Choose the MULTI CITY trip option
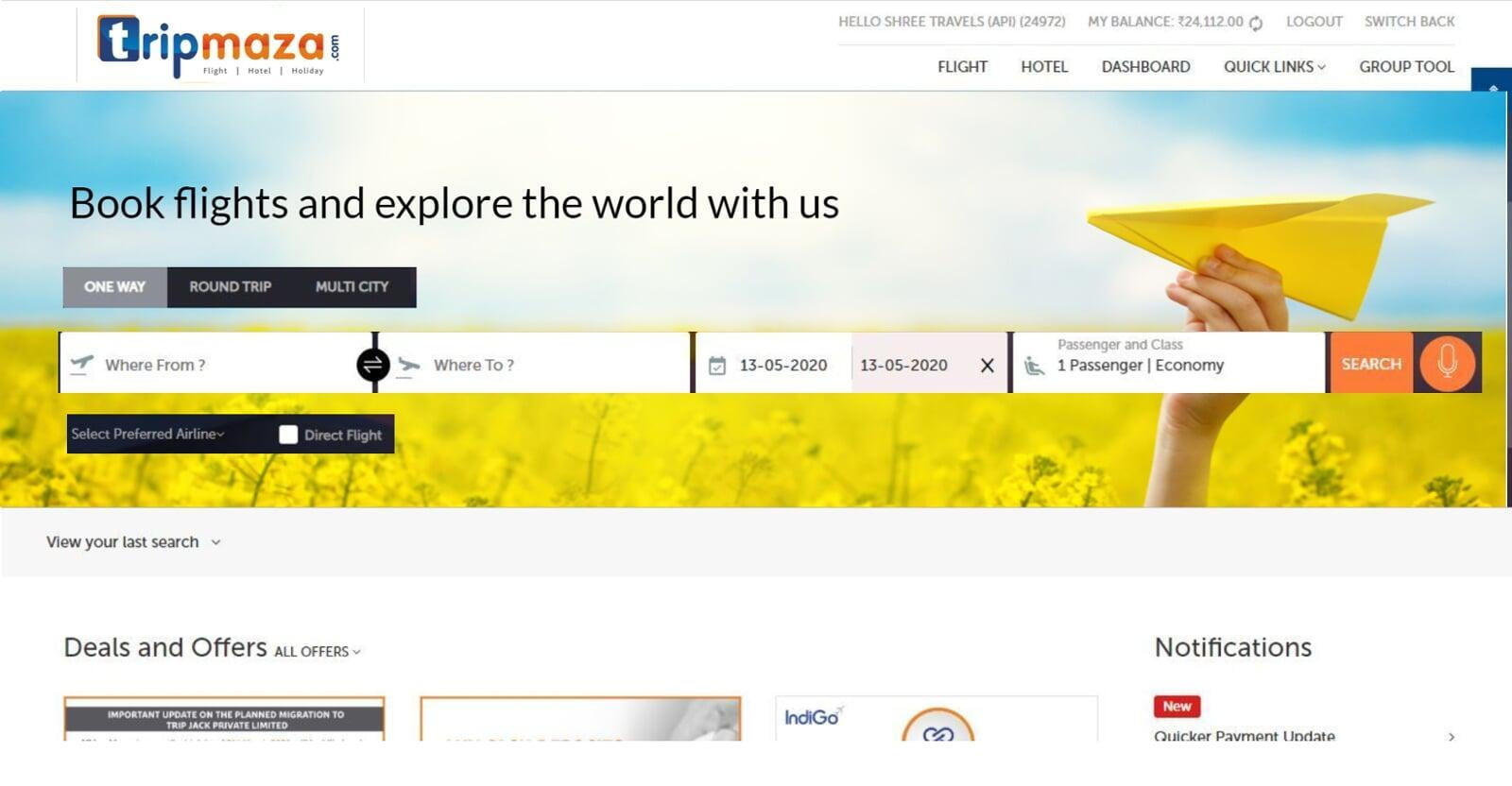This screenshot has height=786, width=1512. [x=352, y=287]
